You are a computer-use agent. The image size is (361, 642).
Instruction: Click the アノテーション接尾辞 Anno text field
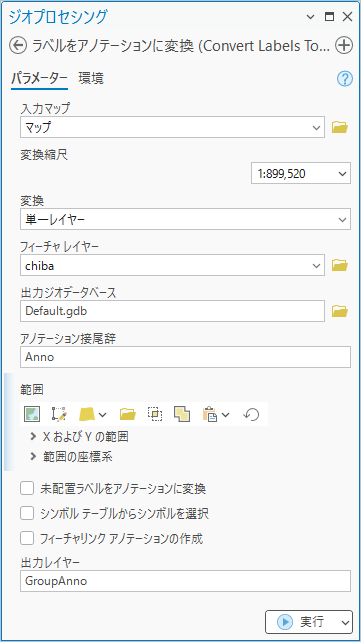pos(185,357)
